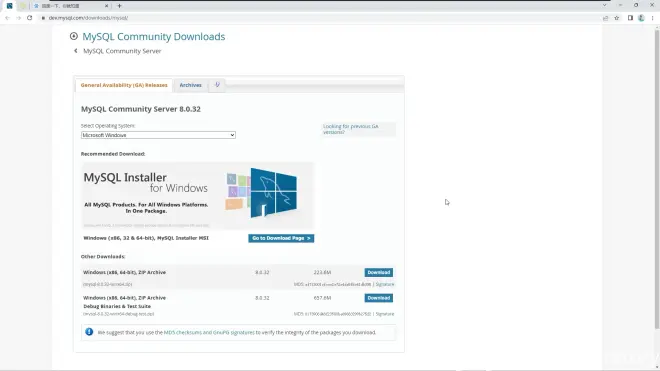Open the information icon tab next to Archives
660x371 pixels.
pyautogui.click(x=217, y=85)
